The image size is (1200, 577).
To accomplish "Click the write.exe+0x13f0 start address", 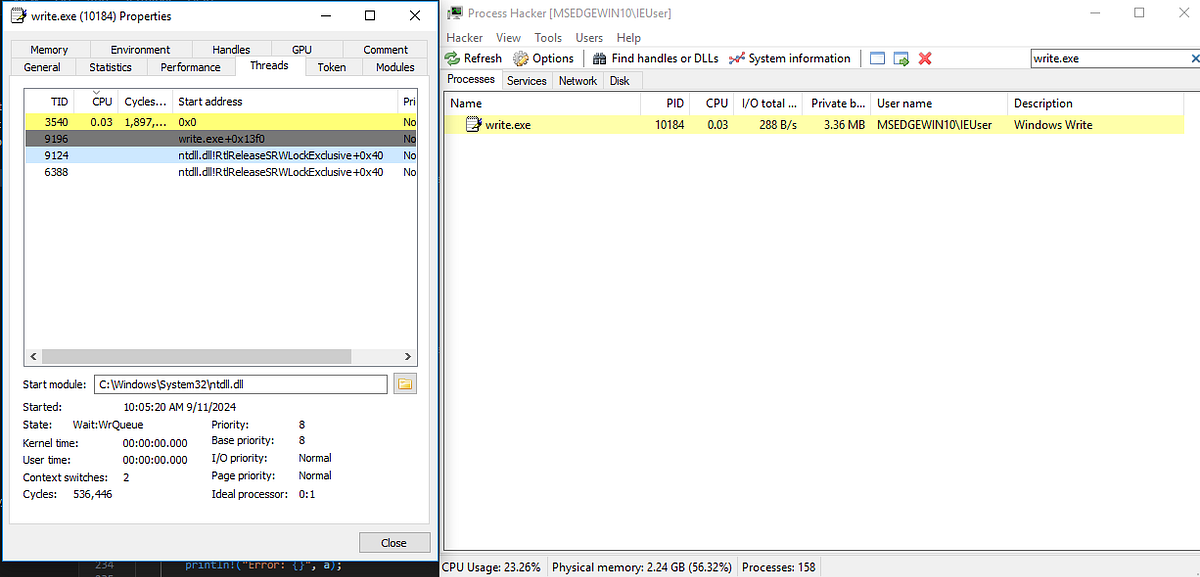I will 220,138.
